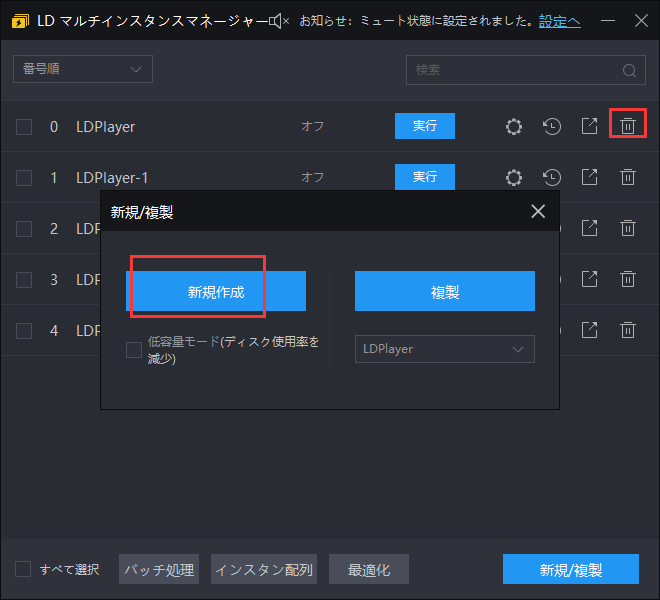660x600 pixels.
Task: Tick checkbox for instance 1 LDPlayer-1
Action: (x=24, y=178)
